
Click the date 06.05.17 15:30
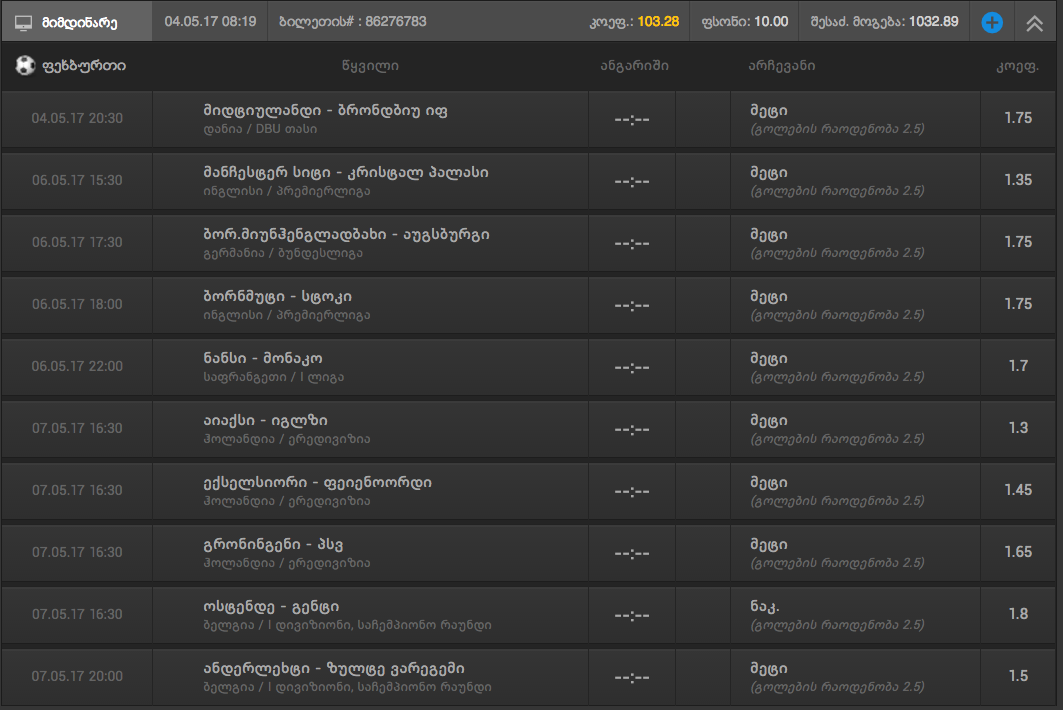(x=77, y=180)
